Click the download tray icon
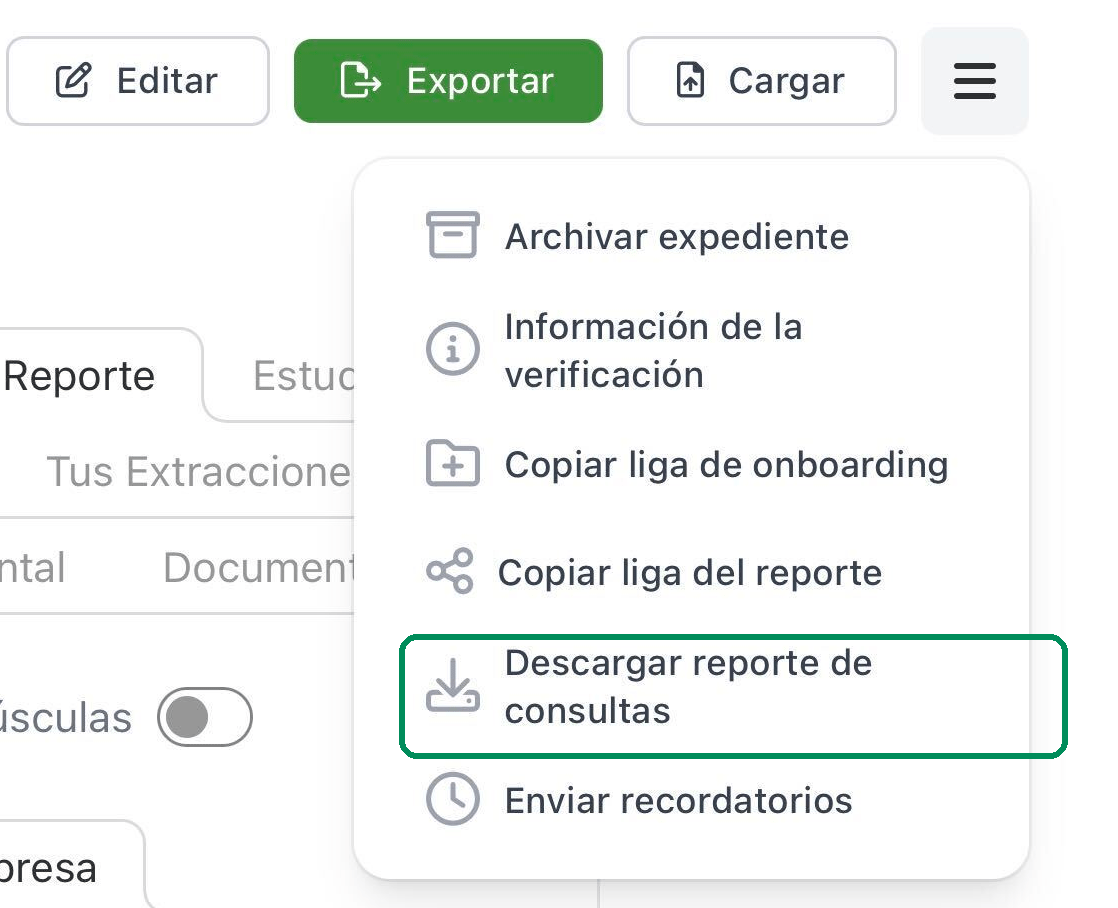Image resolution: width=1118 pixels, height=908 pixels. click(453, 685)
